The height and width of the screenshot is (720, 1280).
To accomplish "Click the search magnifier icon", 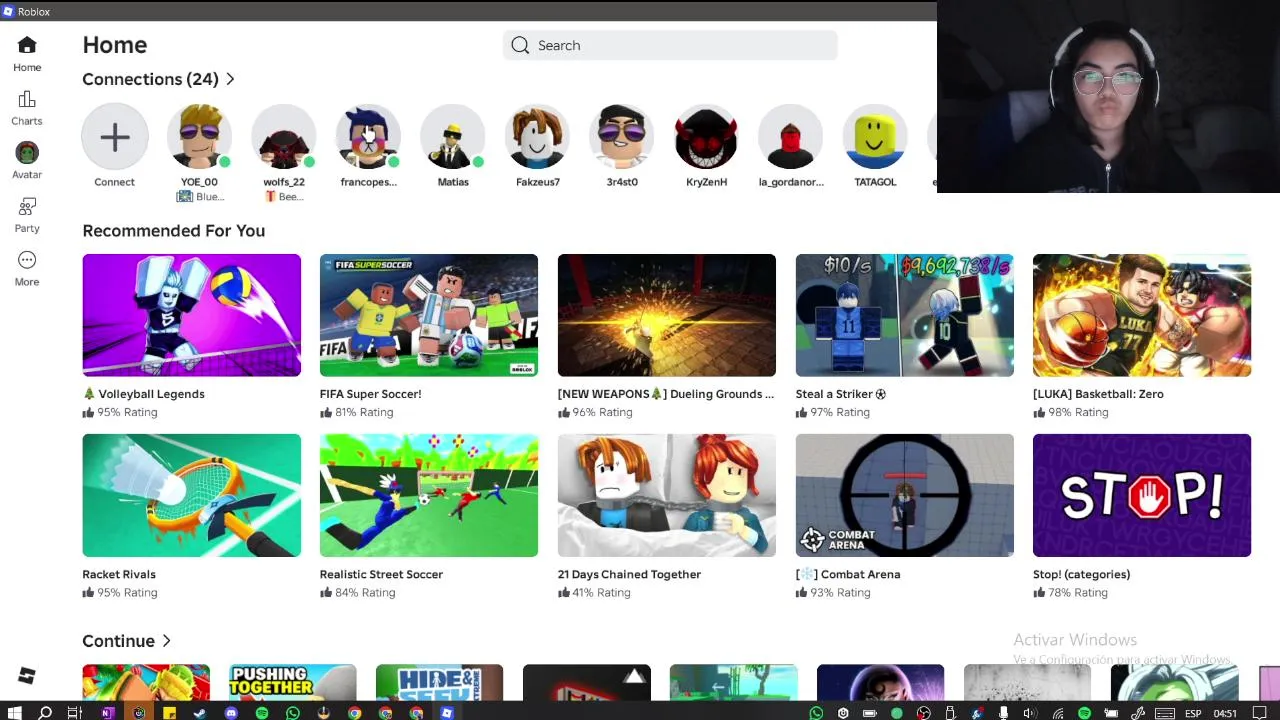I will (520, 45).
